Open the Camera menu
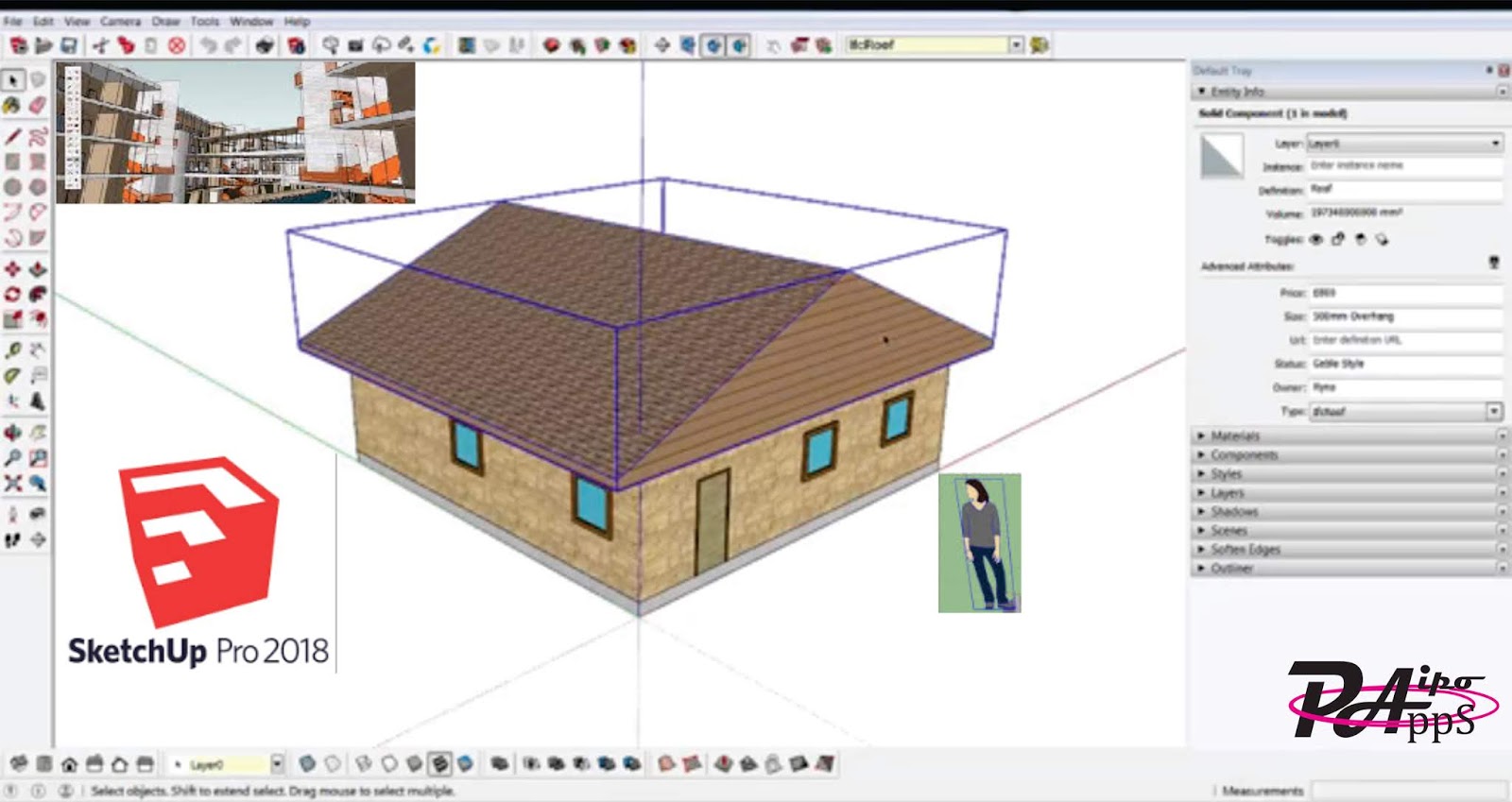 click(x=120, y=21)
